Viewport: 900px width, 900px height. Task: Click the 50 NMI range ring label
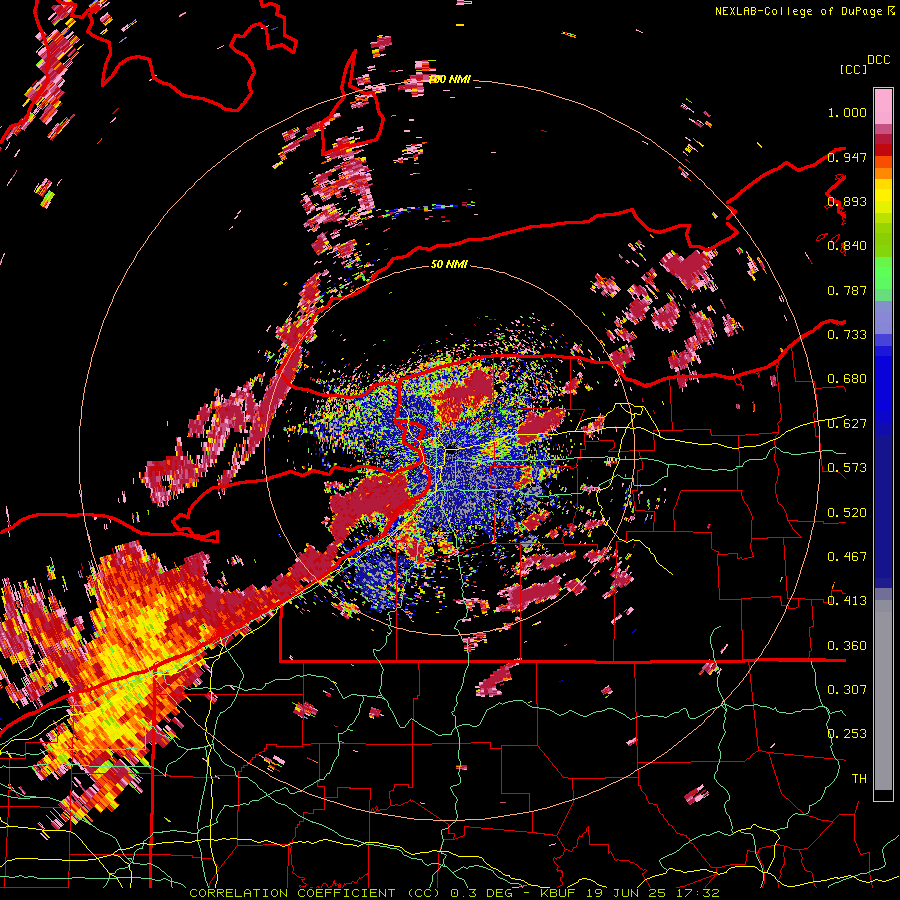tap(449, 264)
